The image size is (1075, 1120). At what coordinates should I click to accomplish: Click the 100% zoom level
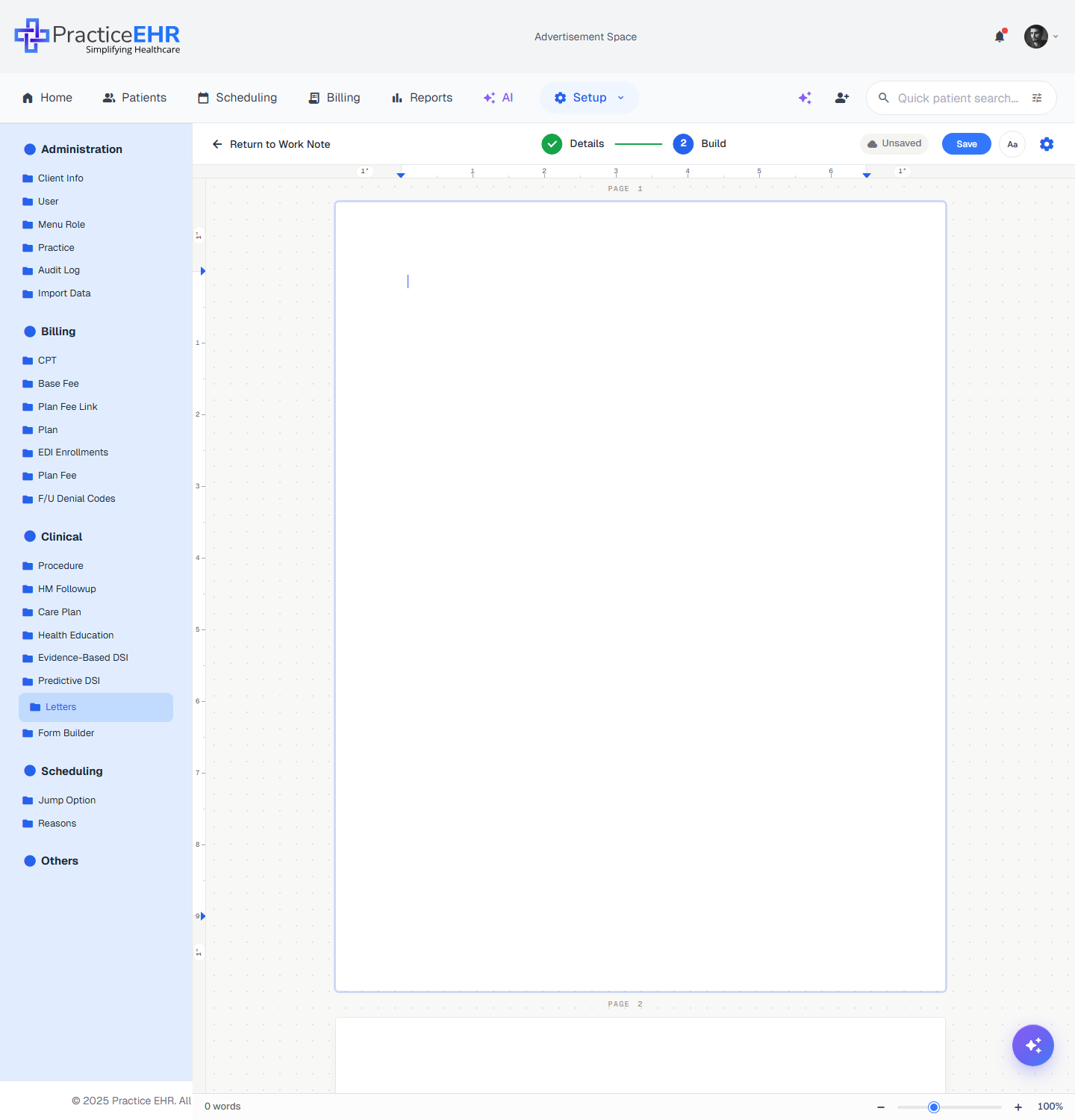click(x=1050, y=1107)
